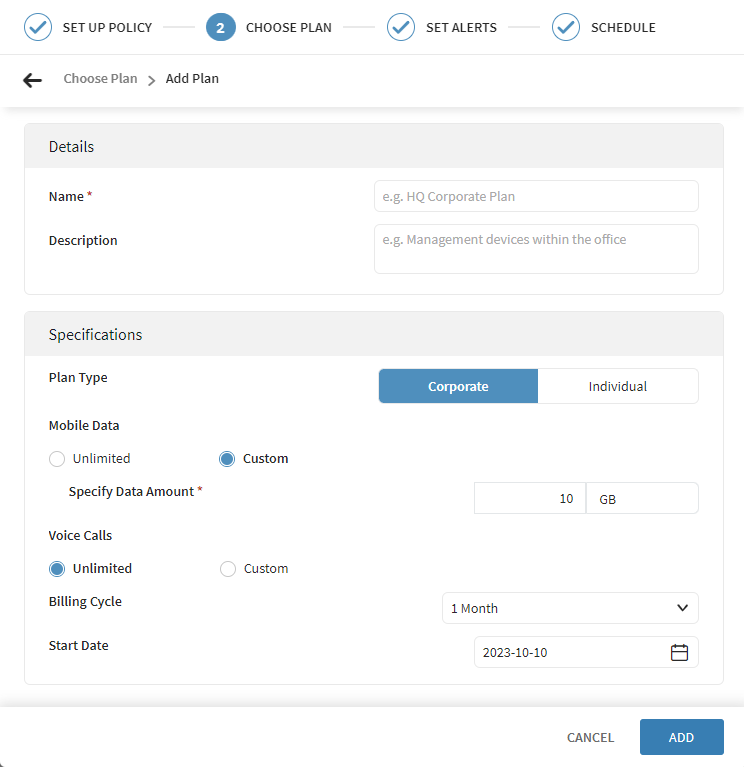The image size is (744, 767).
Task: Click the CANCEL button
Action: coord(590,737)
